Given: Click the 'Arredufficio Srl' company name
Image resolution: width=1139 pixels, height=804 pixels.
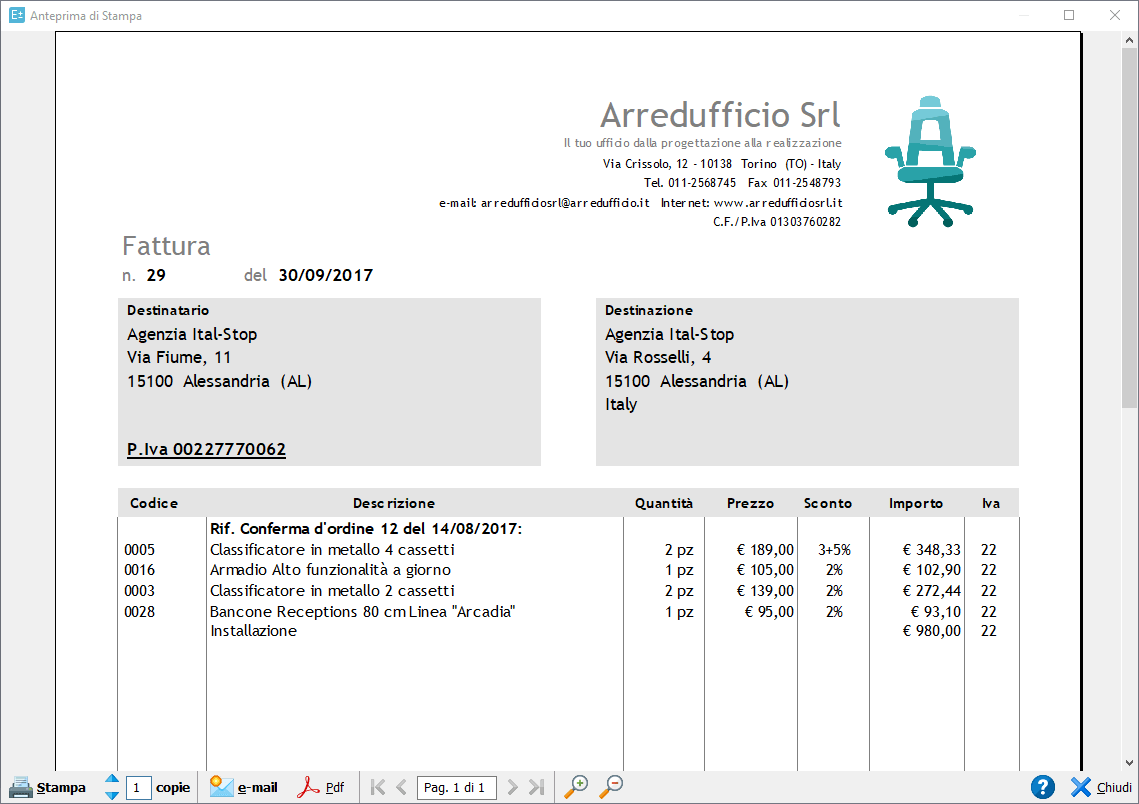Looking at the screenshot, I should click(721, 115).
